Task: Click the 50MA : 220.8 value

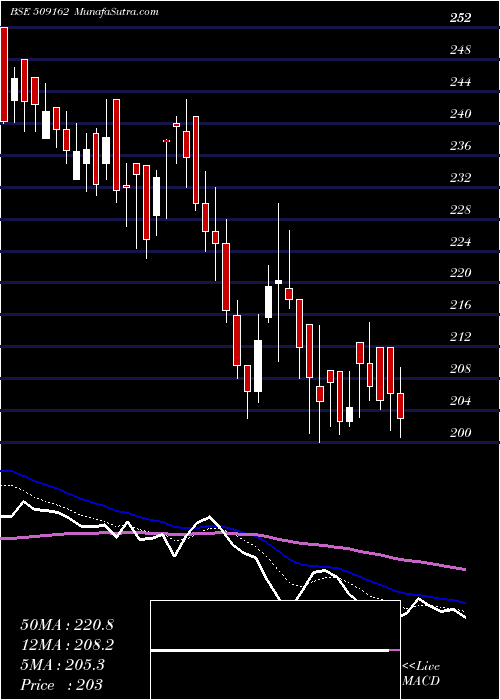Action: pos(67,625)
